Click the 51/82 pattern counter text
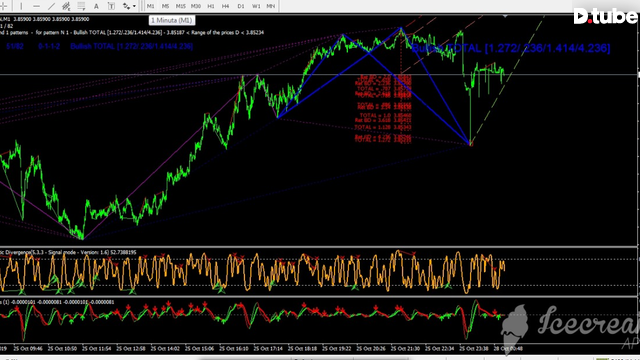Viewport: 640px width, 360px height. 15,46
